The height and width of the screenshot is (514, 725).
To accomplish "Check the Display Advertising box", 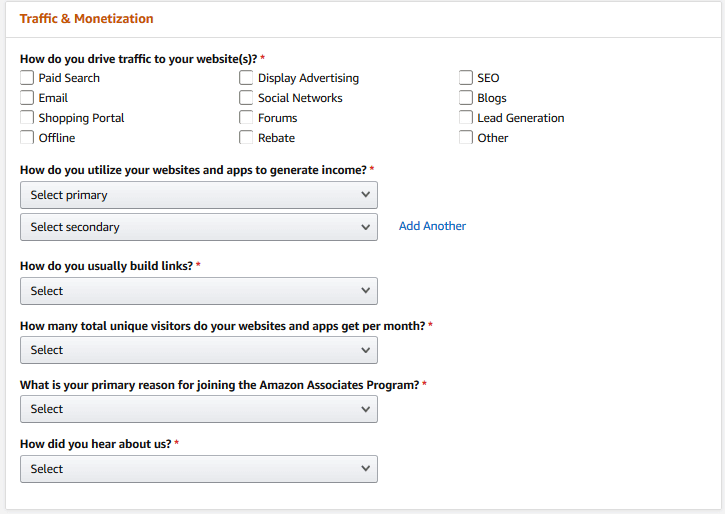I will (246, 78).
